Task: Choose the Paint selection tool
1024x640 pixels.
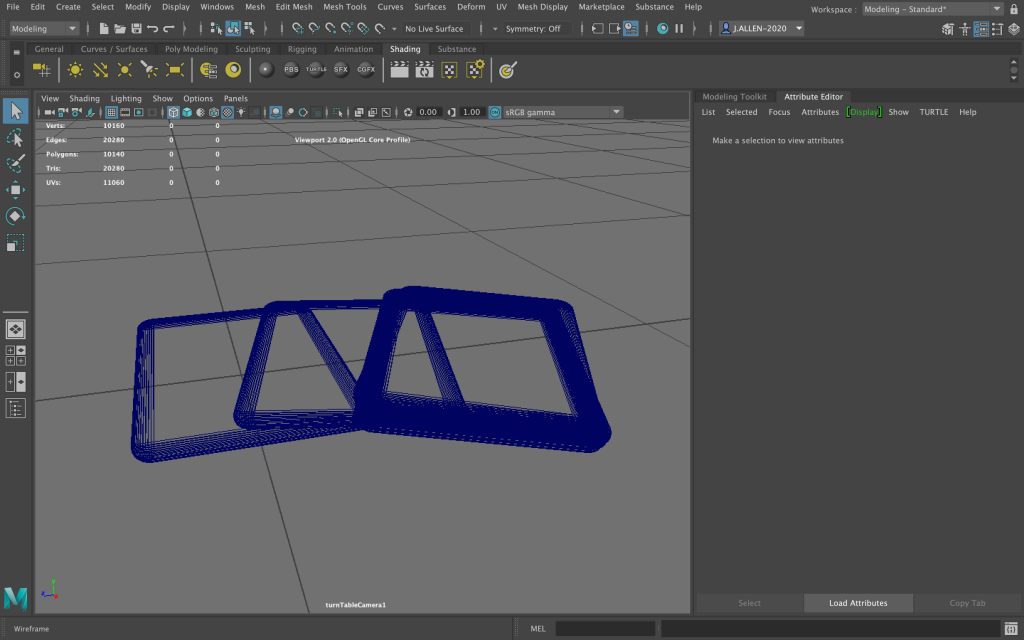Action: [15, 163]
